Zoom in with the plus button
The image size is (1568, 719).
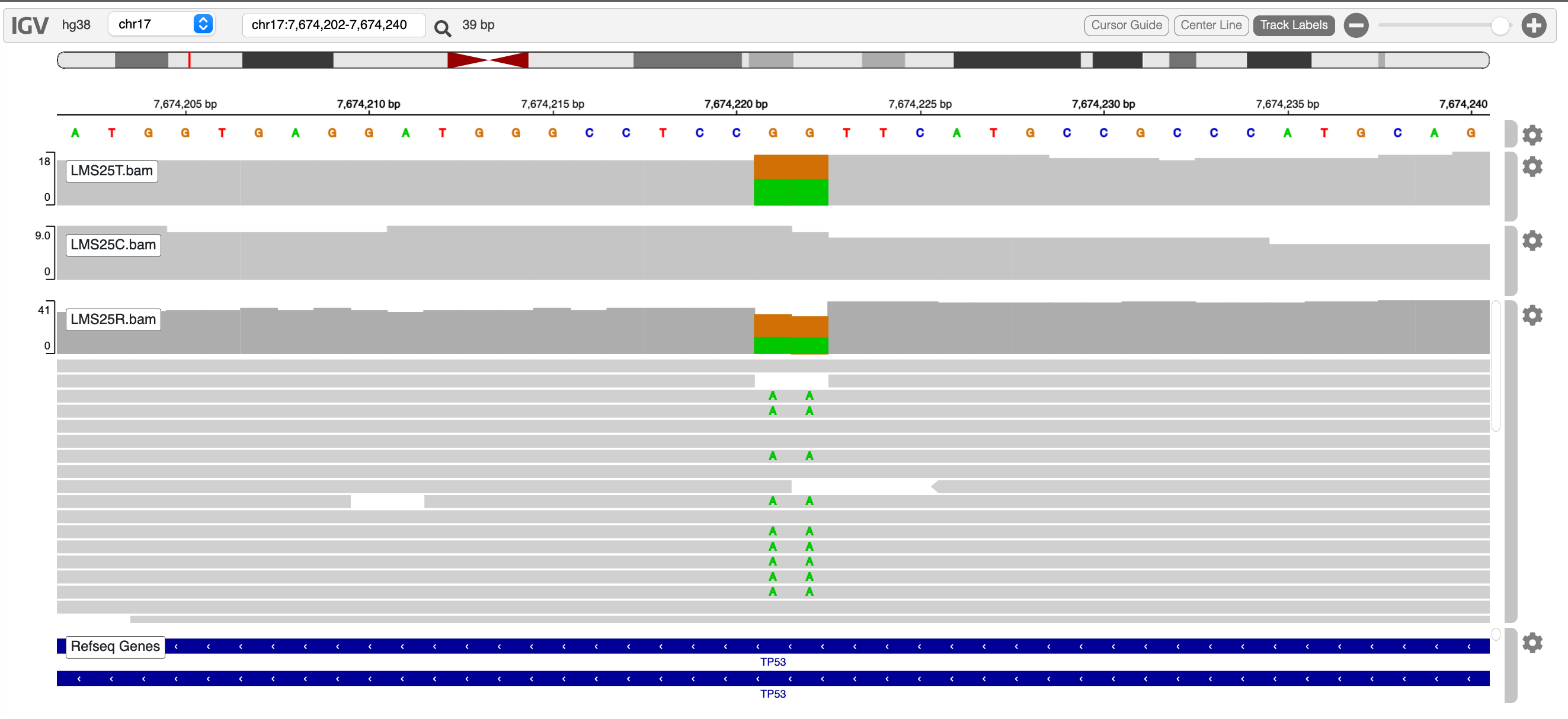pyautogui.click(x=1533, y=25)
